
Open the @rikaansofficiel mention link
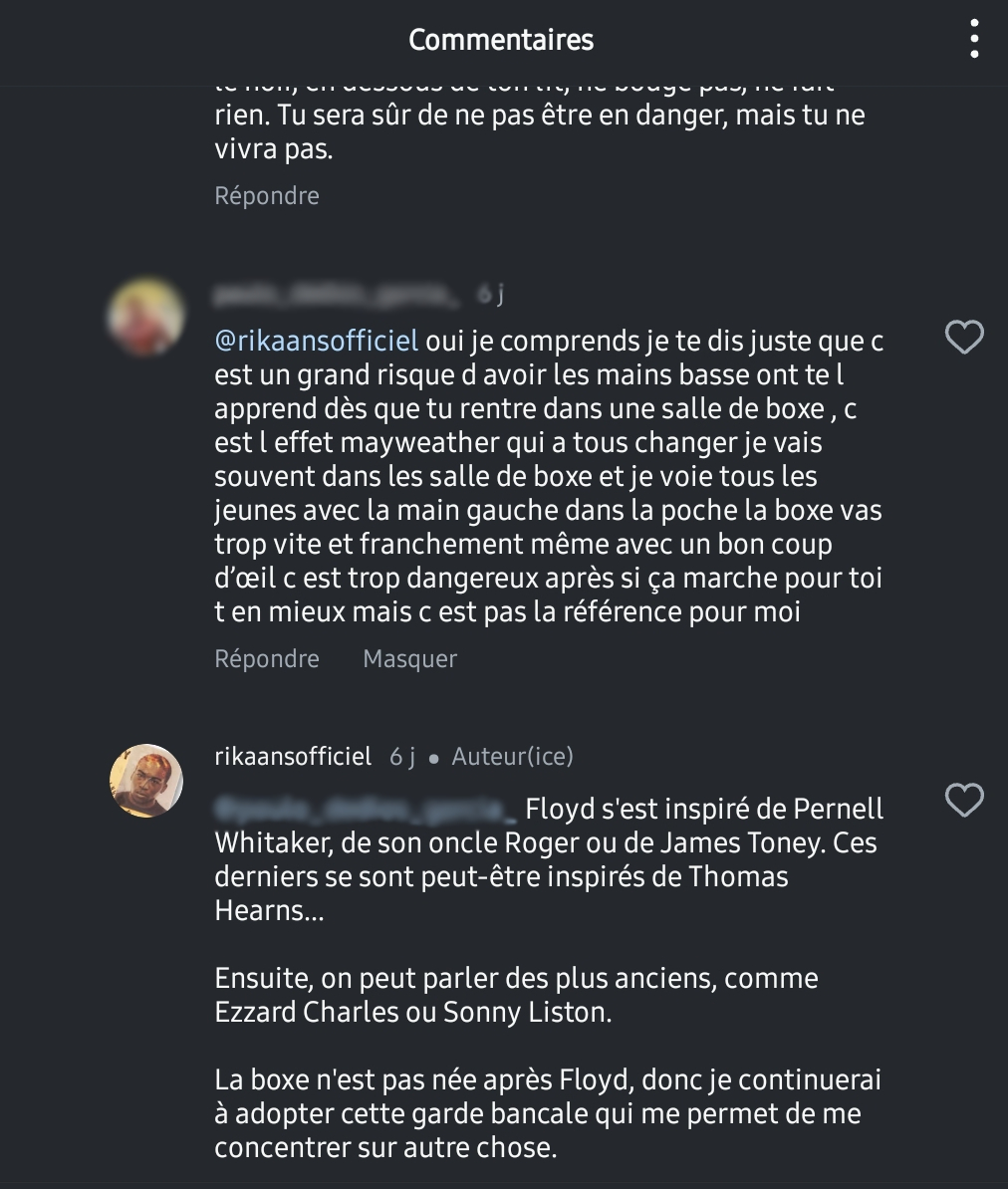point(316,341)
